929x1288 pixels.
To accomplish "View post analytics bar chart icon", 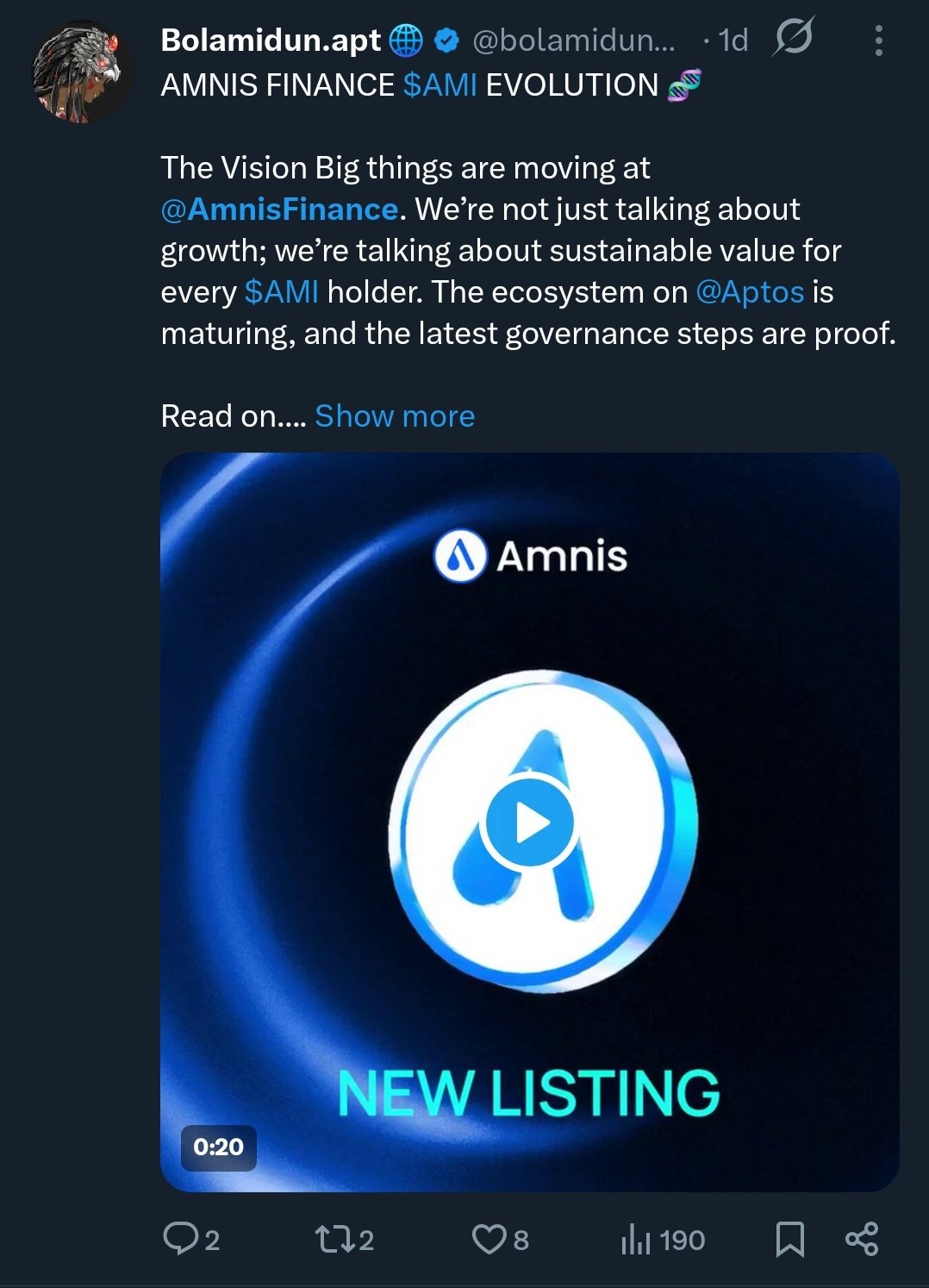I will 635,1239.
